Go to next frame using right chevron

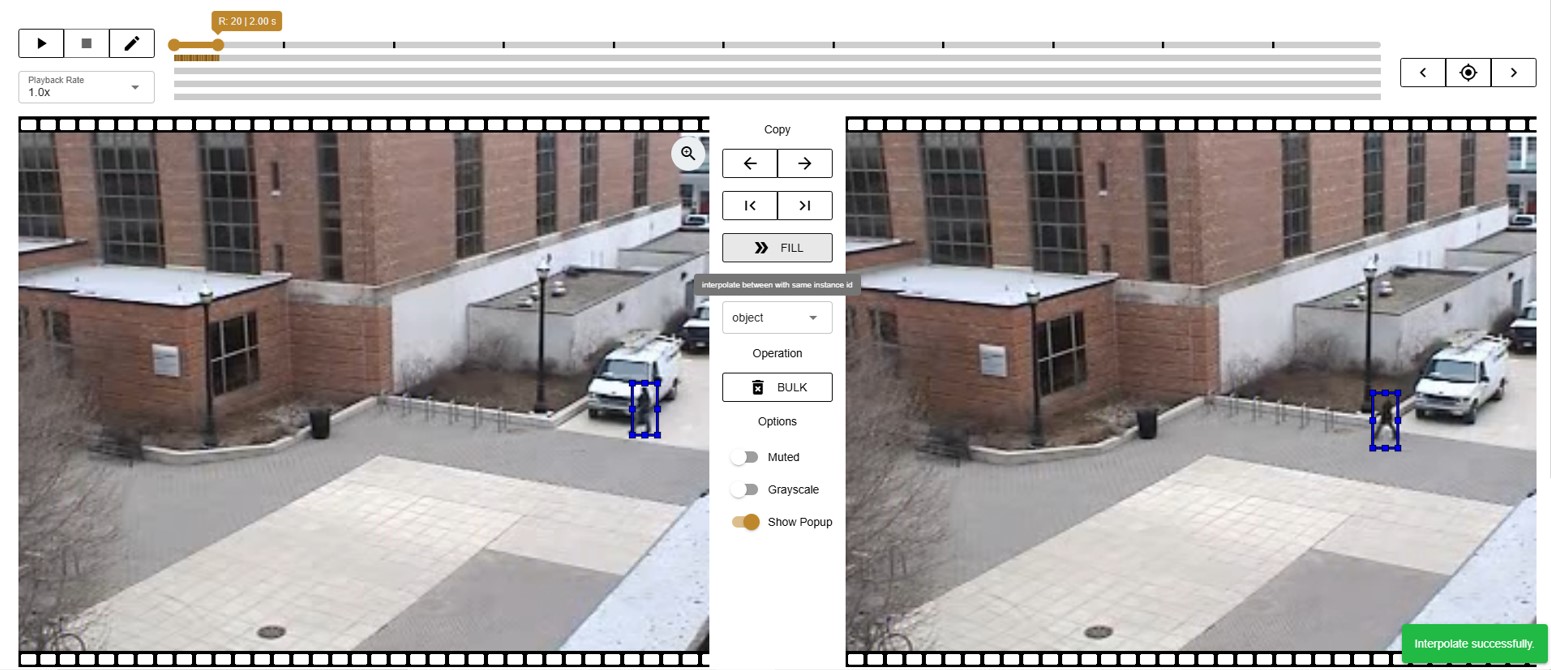(x=1513, y=72)
